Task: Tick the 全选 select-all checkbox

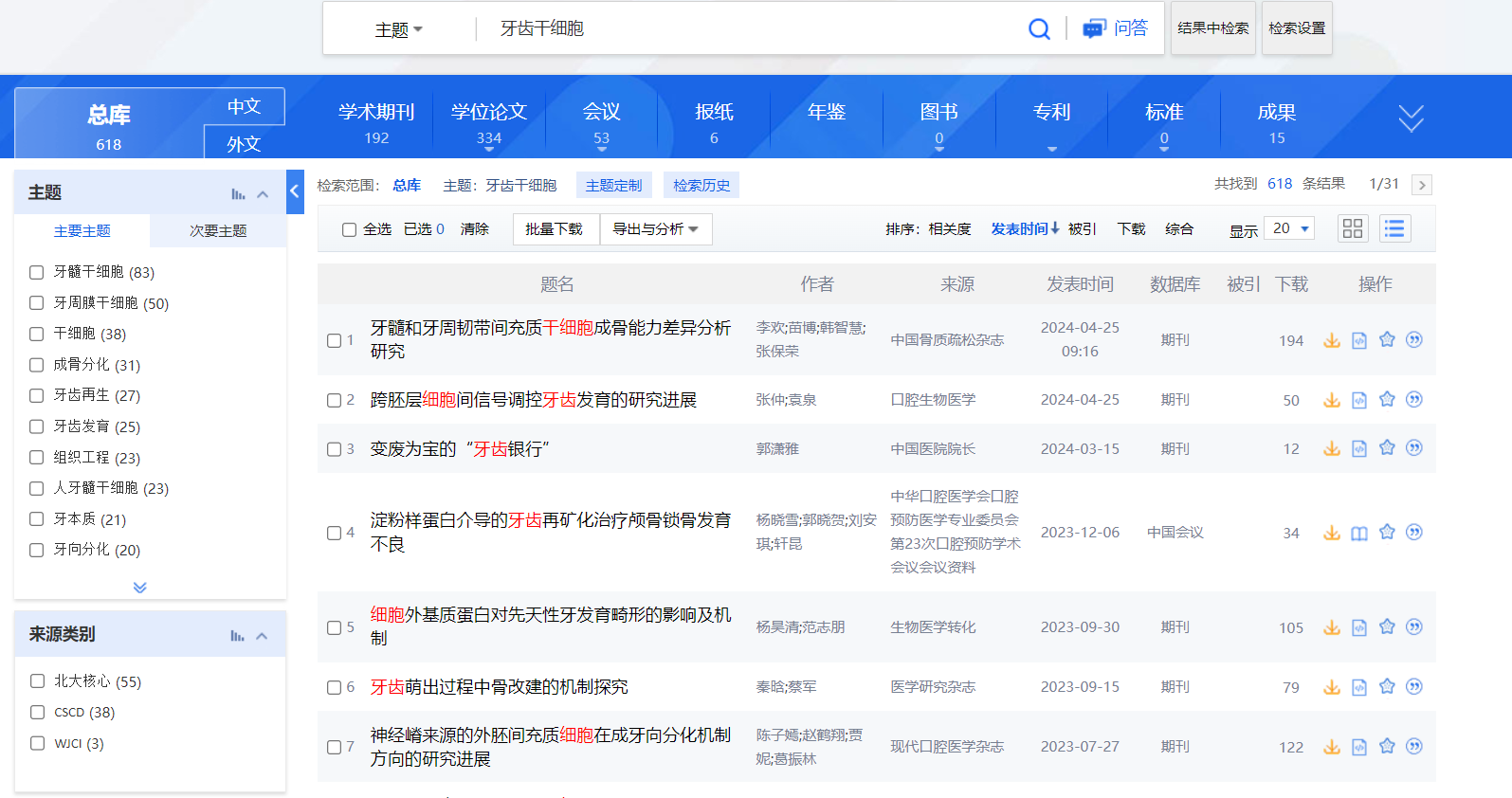Action: (x=349, y=229)
